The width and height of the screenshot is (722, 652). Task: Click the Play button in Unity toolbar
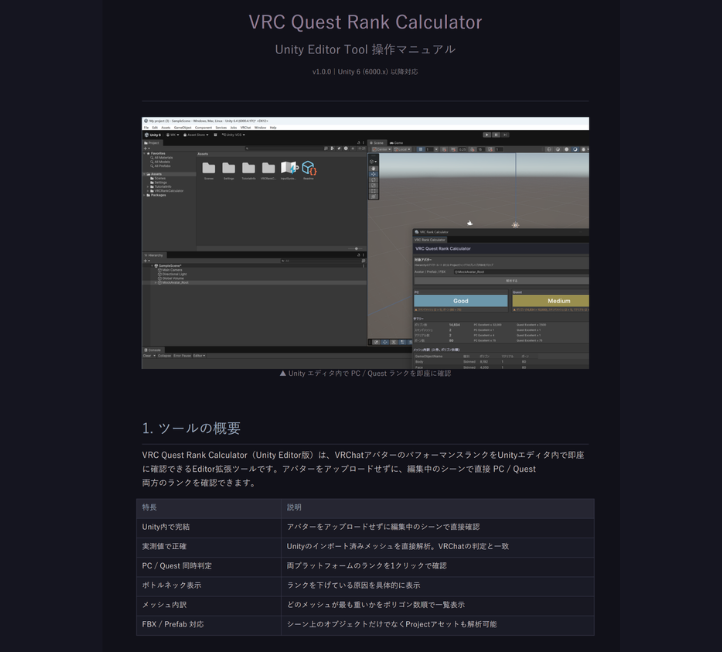pos(487,135)
